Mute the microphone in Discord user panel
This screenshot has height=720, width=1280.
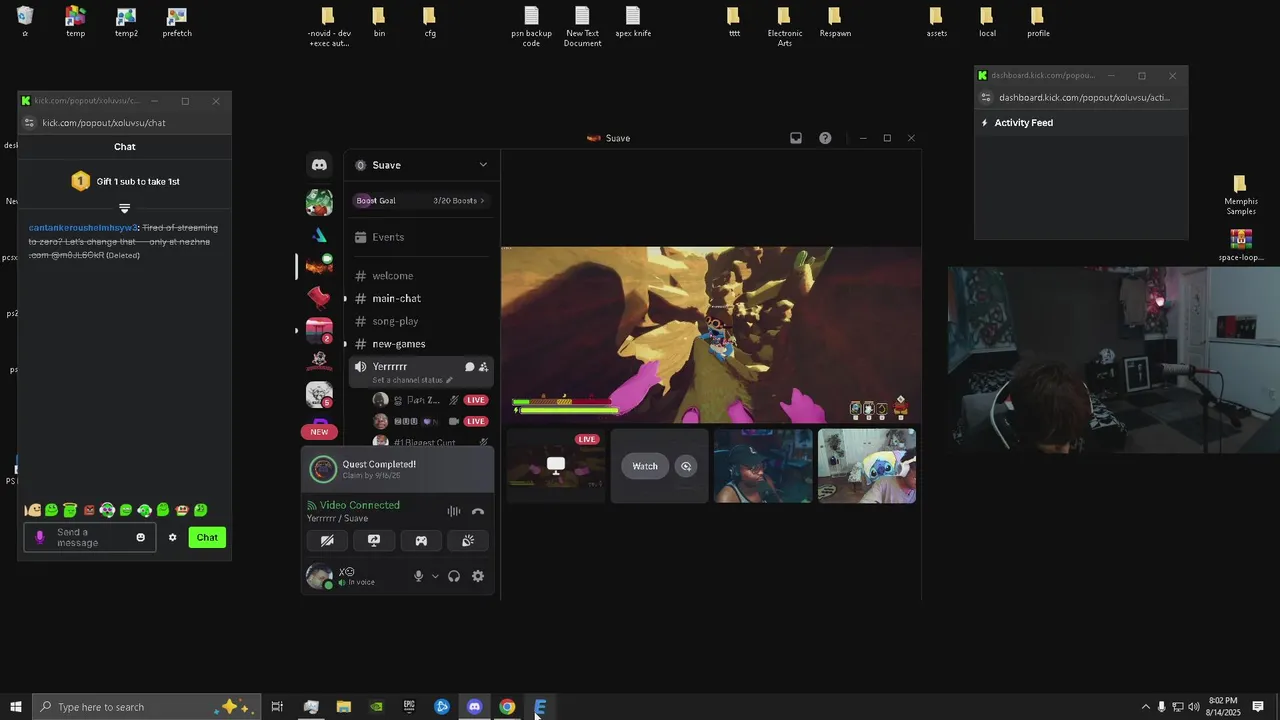click(419, 576)
